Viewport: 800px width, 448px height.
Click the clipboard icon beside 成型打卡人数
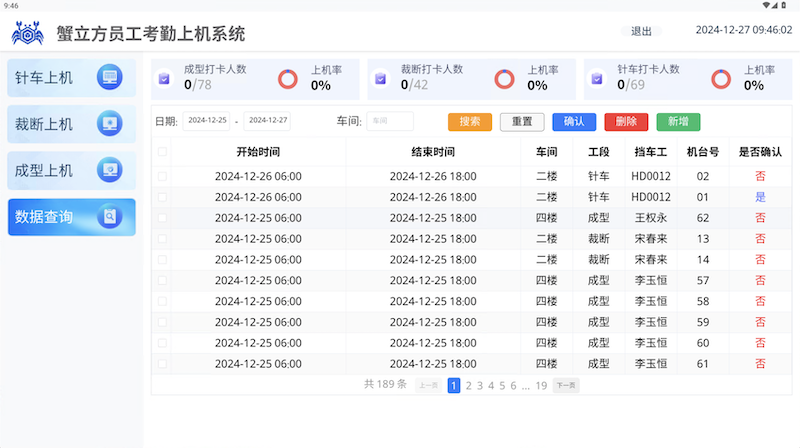pos(164,79)
